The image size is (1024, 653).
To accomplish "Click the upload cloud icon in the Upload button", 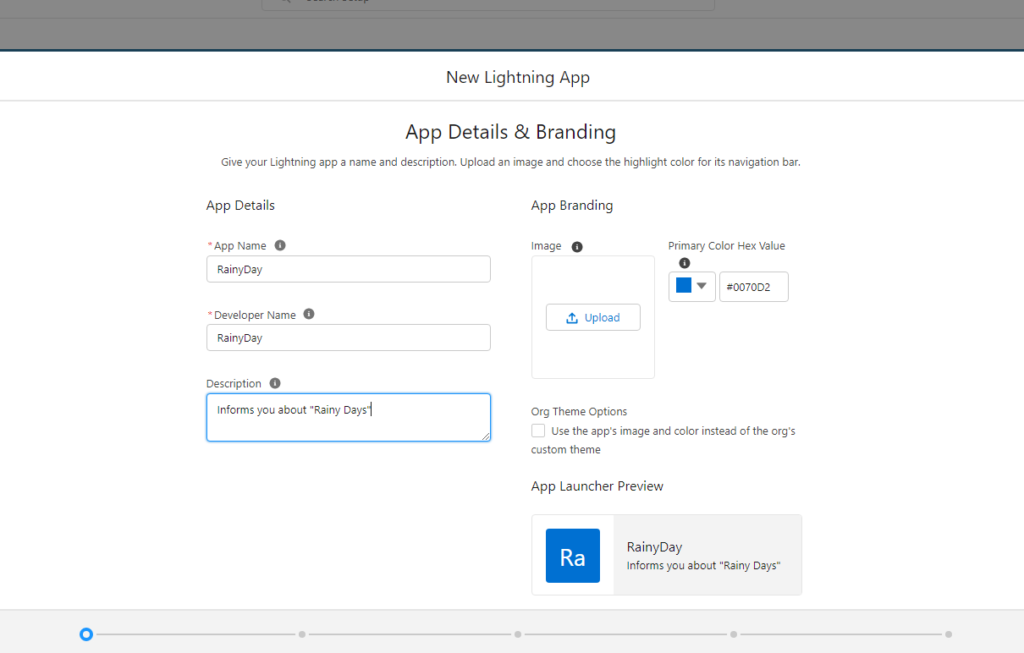I will [572, 317].
